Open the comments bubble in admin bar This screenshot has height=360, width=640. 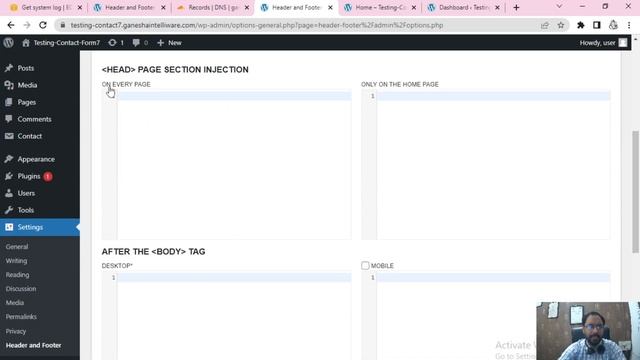[x=140, y=42]
